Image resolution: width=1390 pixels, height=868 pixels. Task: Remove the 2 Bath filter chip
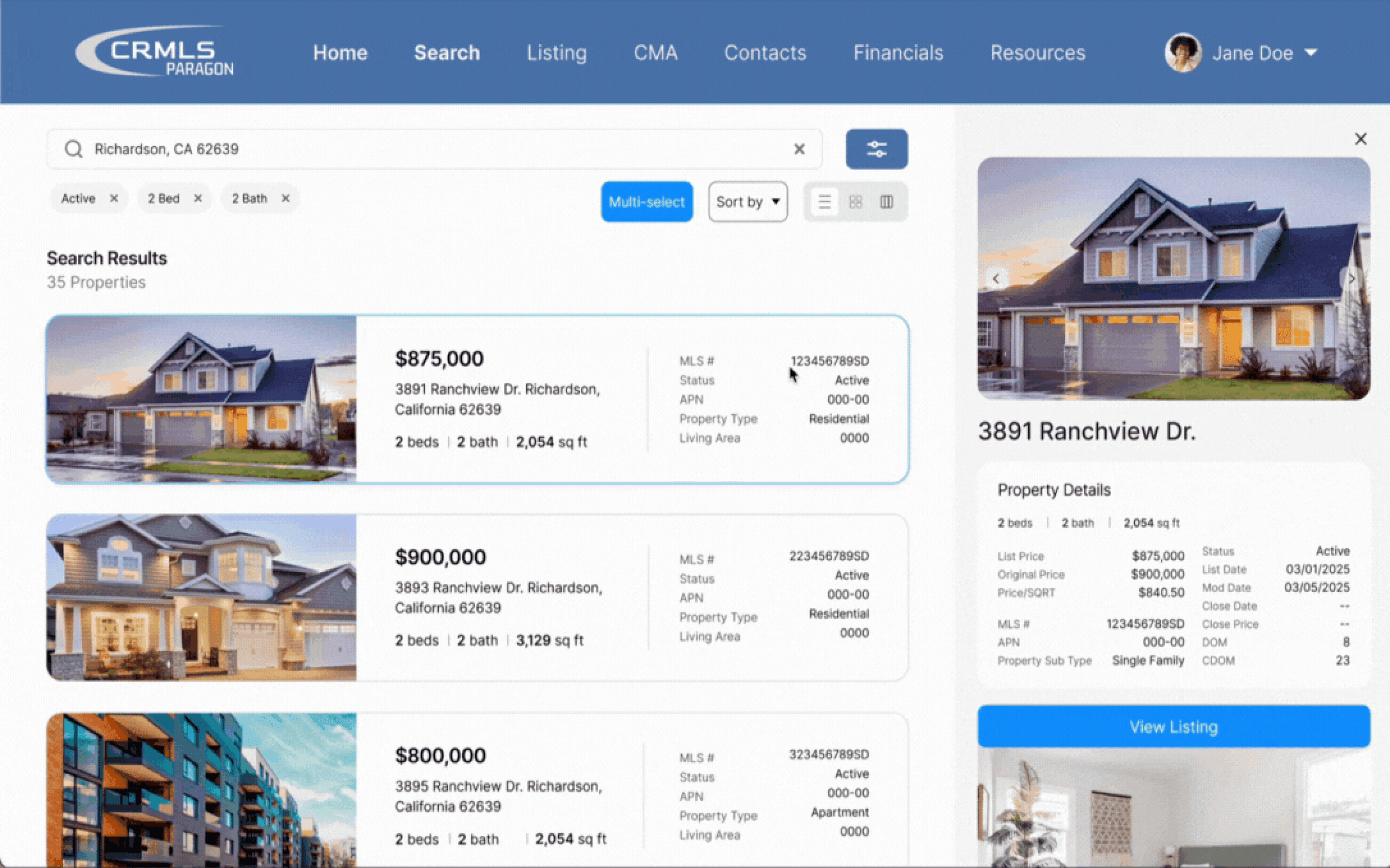(285, 198)
